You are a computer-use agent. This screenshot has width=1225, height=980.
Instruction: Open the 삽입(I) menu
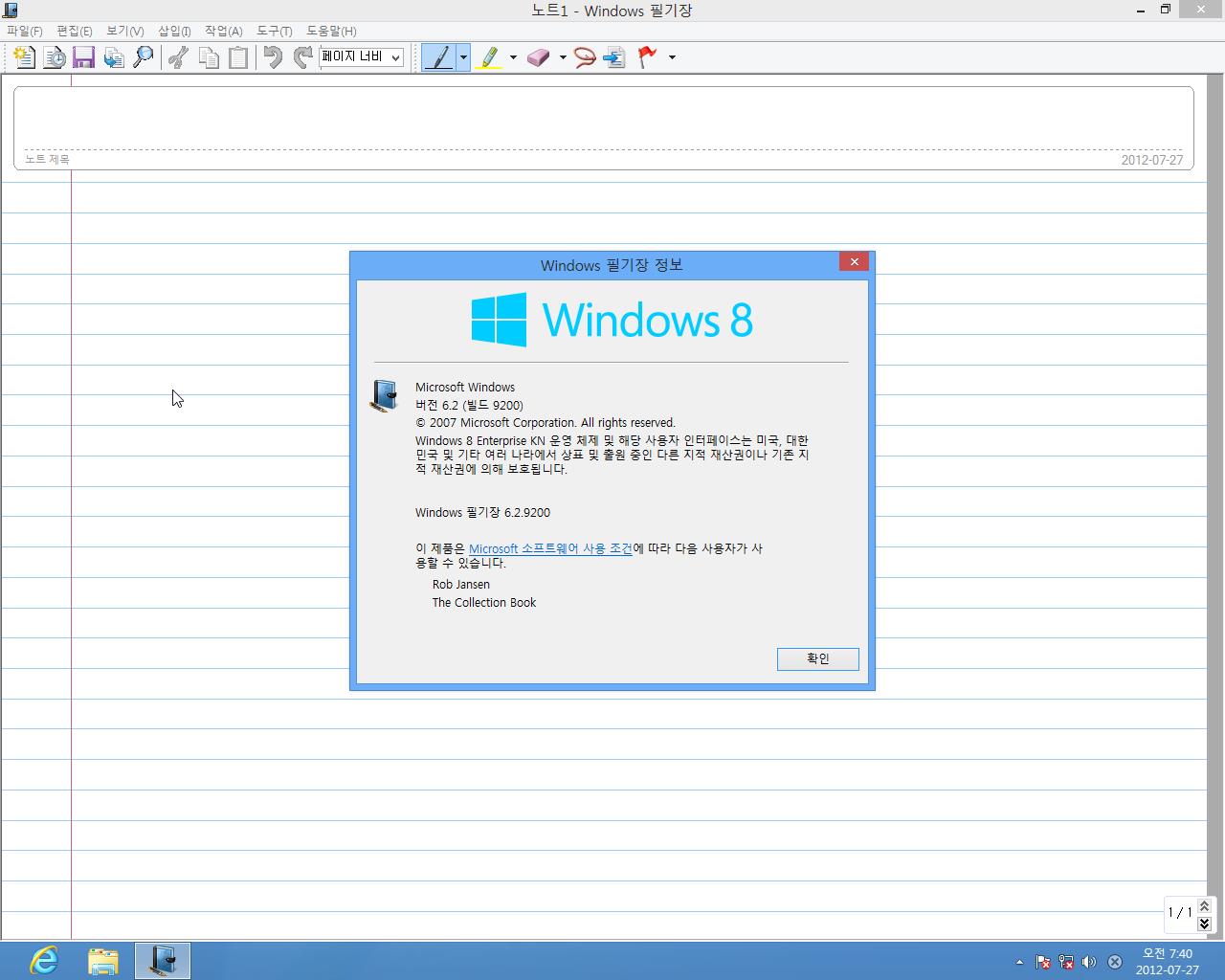(x=174, y=31)
